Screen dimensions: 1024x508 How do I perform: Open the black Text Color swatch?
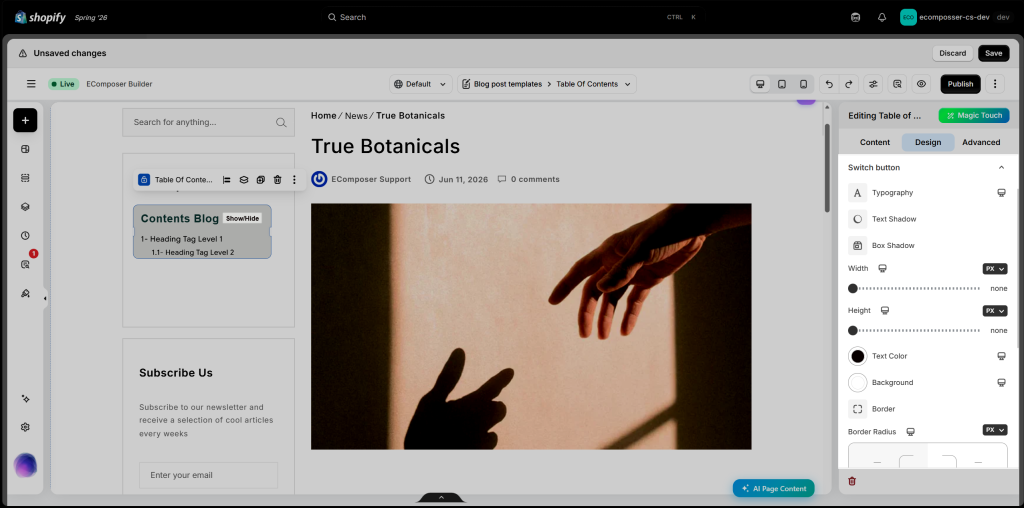(857, 356)
